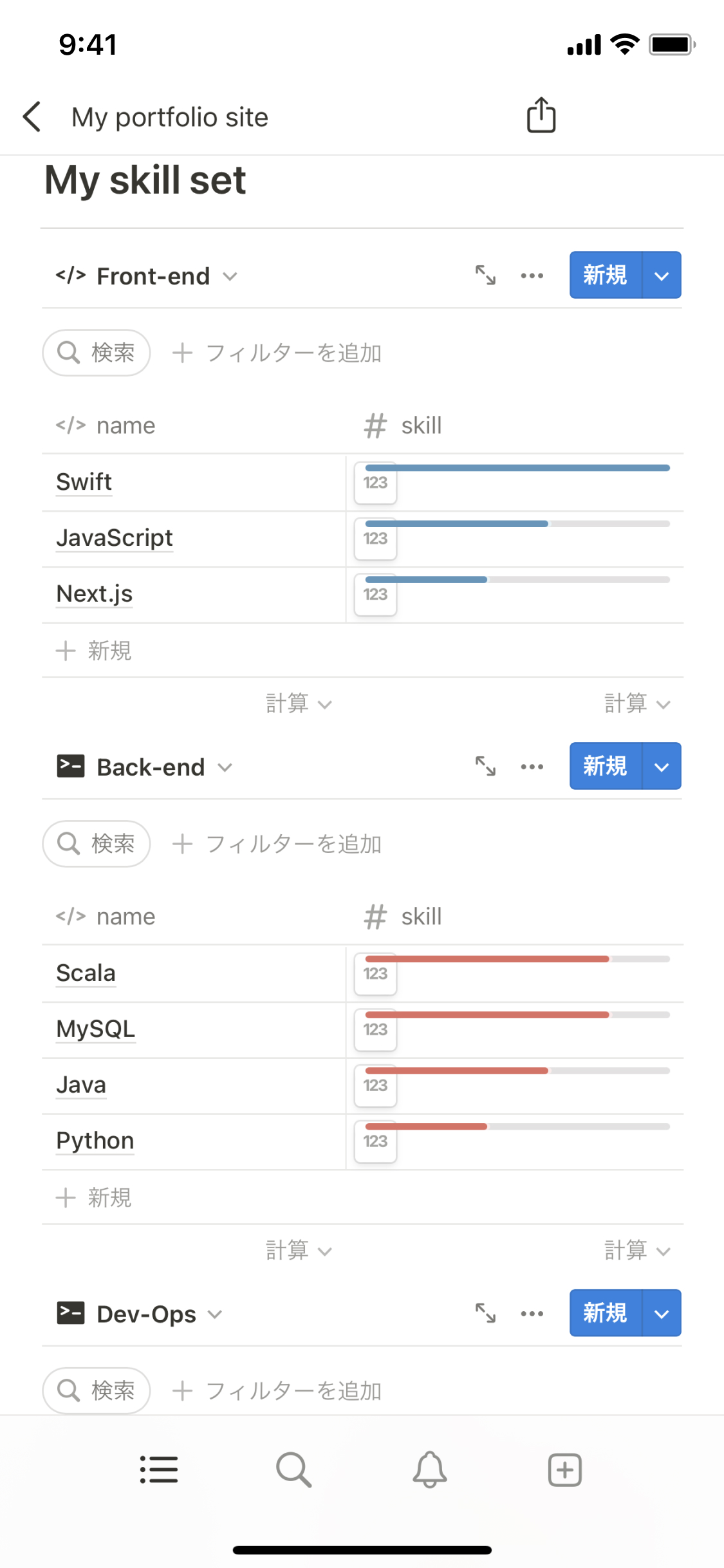
Task: Tap the search field in Back-end section
Action: click(x=97, y=843)
